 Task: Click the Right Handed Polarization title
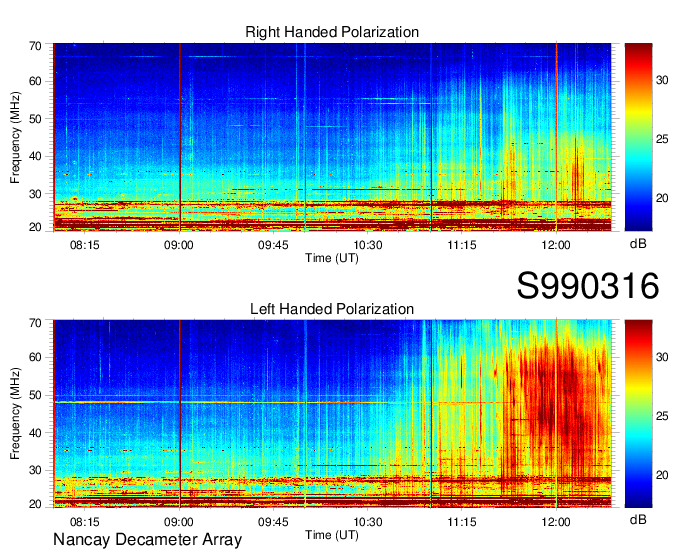pos(332,32)
